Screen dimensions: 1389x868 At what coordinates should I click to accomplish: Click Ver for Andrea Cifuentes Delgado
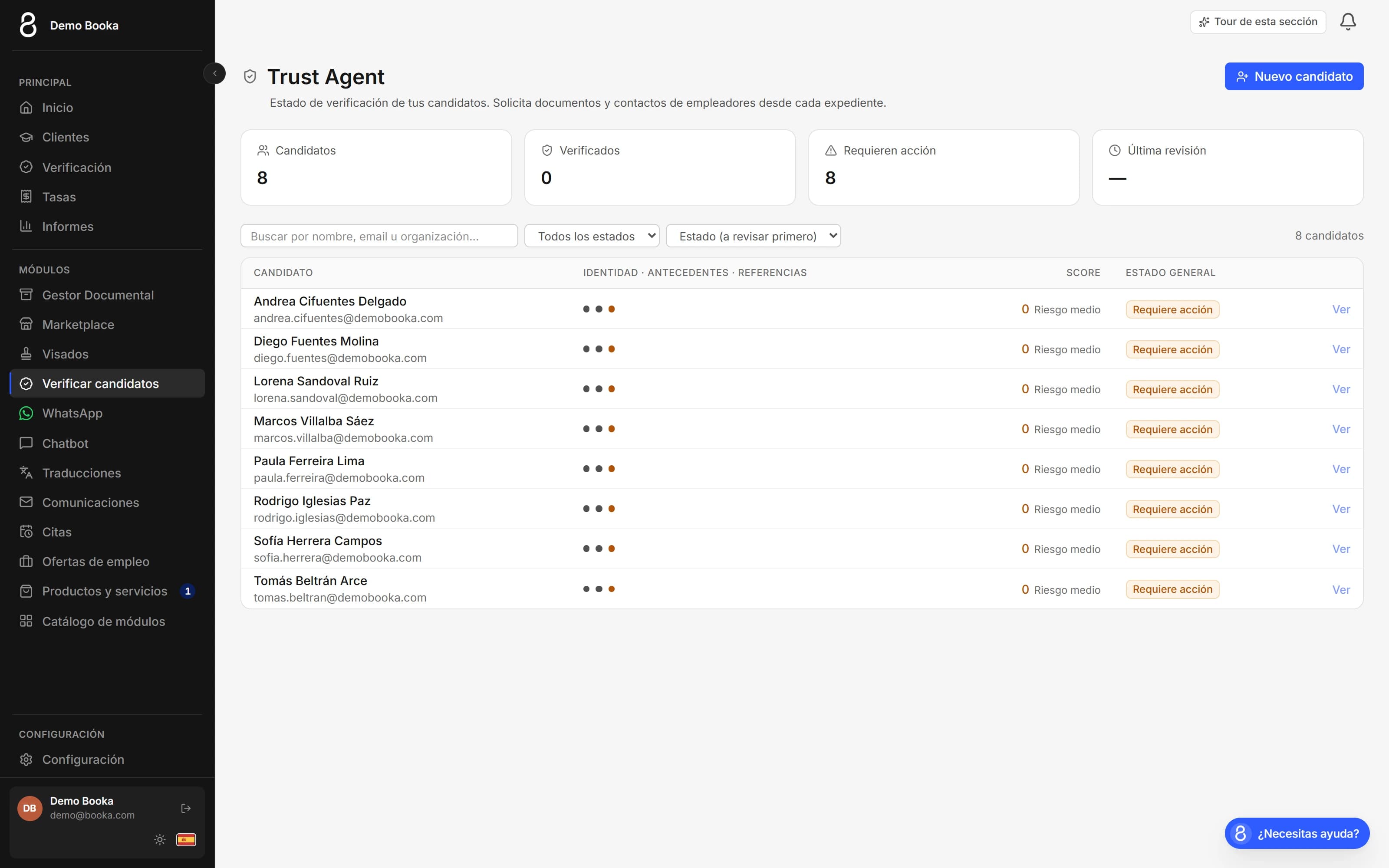pos(1341,309)
